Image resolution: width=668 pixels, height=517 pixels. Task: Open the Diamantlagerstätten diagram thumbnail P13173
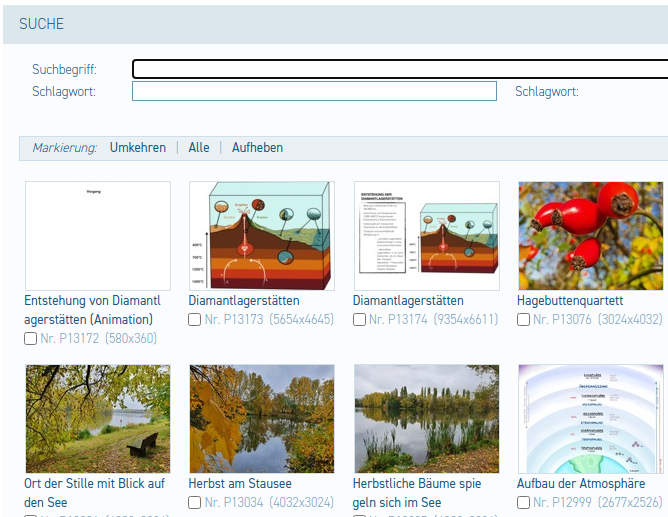[262, 236]
